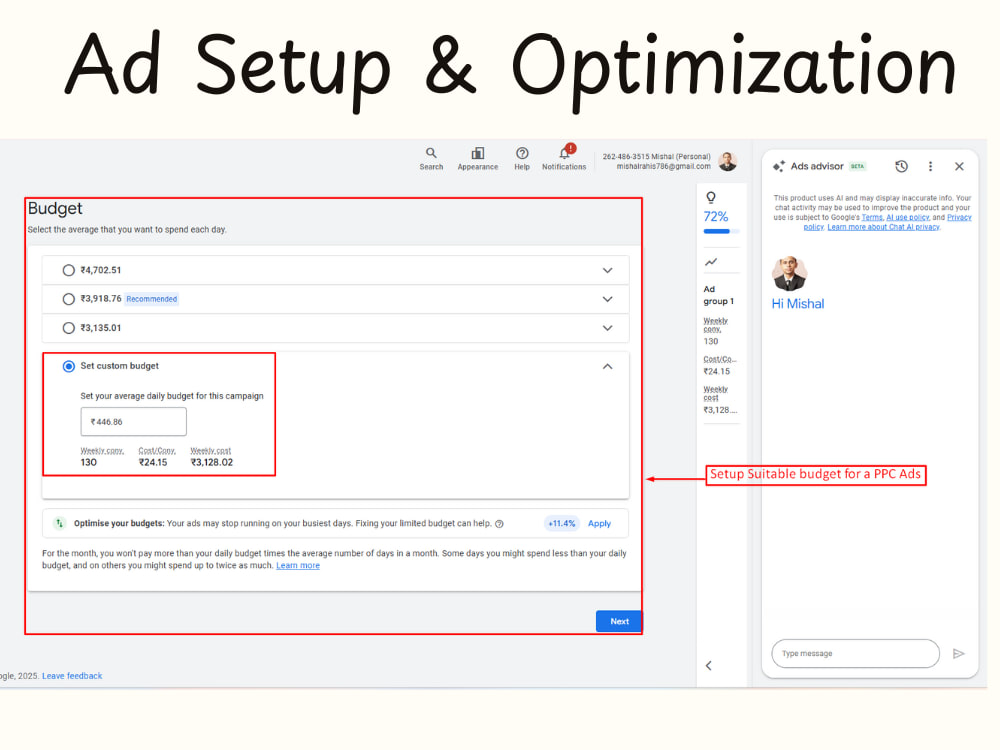Open Learn more about Chat AI privacy

tap(883, 227)
